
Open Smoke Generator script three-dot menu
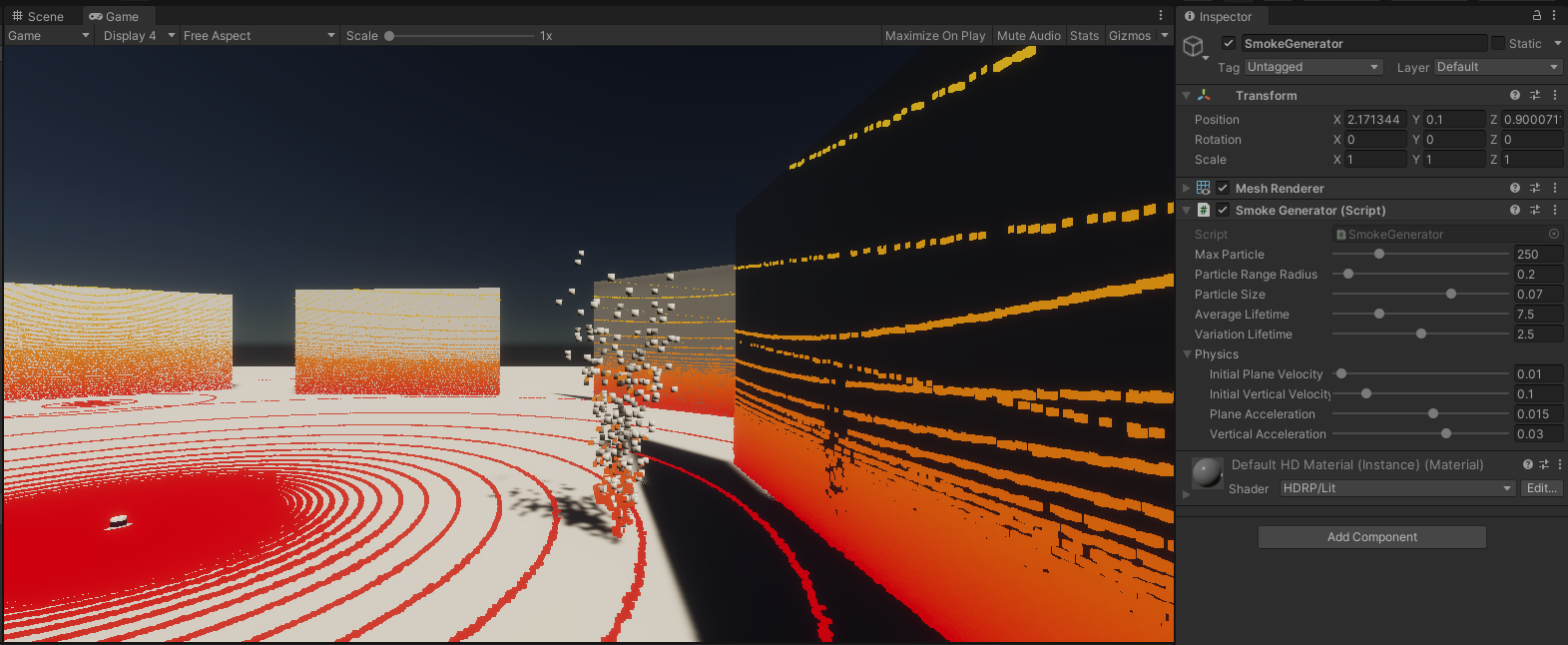coord(1555,211)
